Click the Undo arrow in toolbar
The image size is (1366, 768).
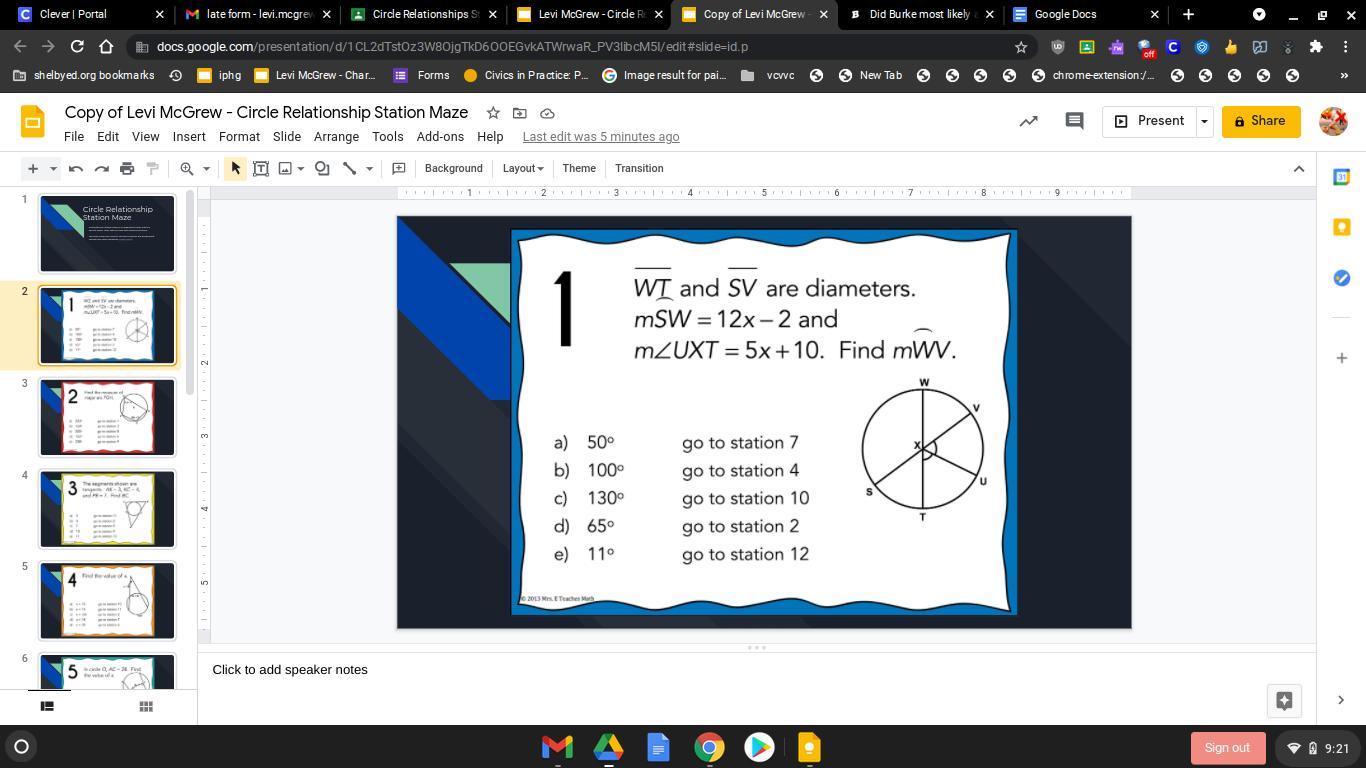tap(76, 168)
